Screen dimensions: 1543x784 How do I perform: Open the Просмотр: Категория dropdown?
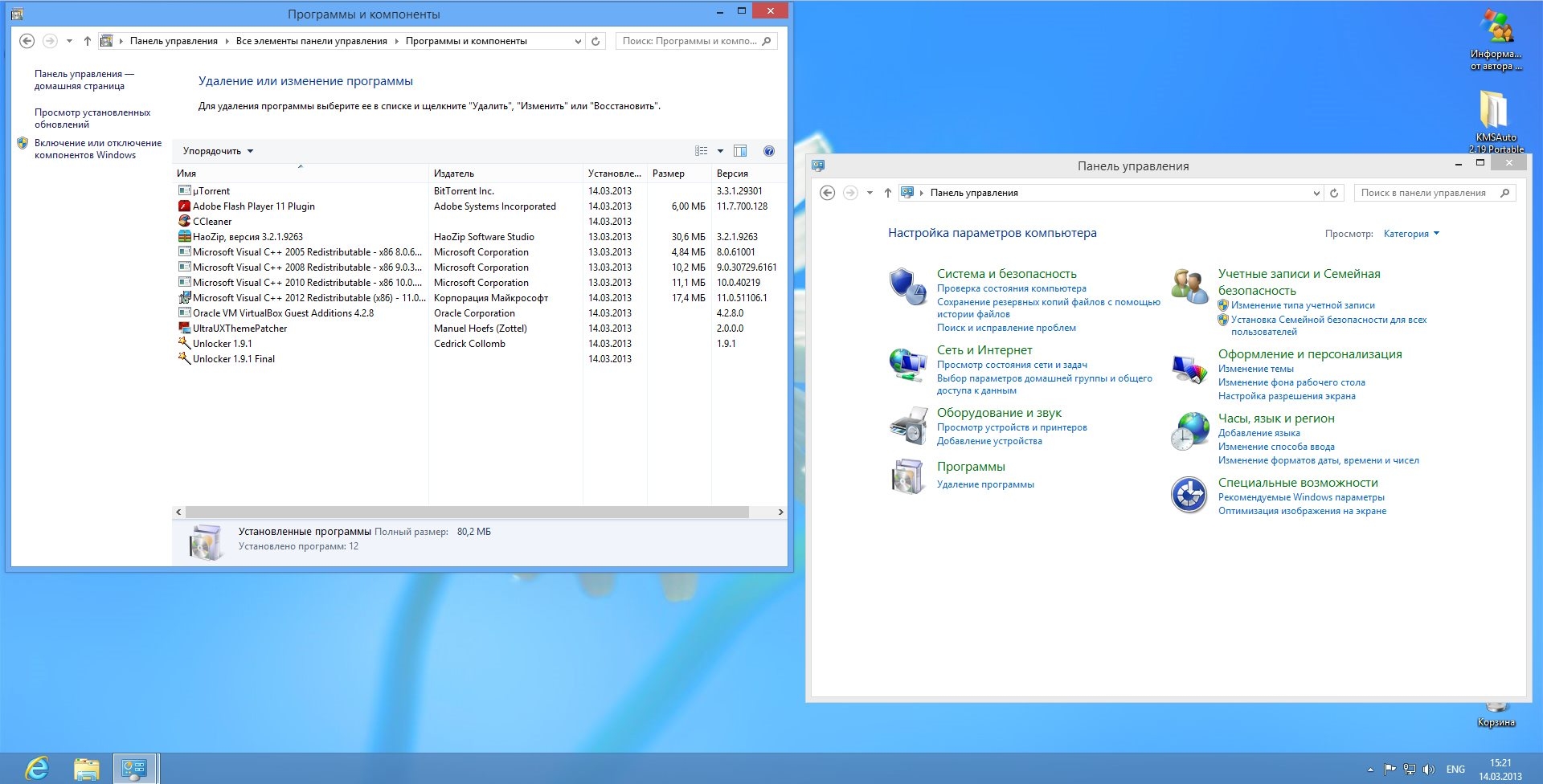[x=1411, y=234]
